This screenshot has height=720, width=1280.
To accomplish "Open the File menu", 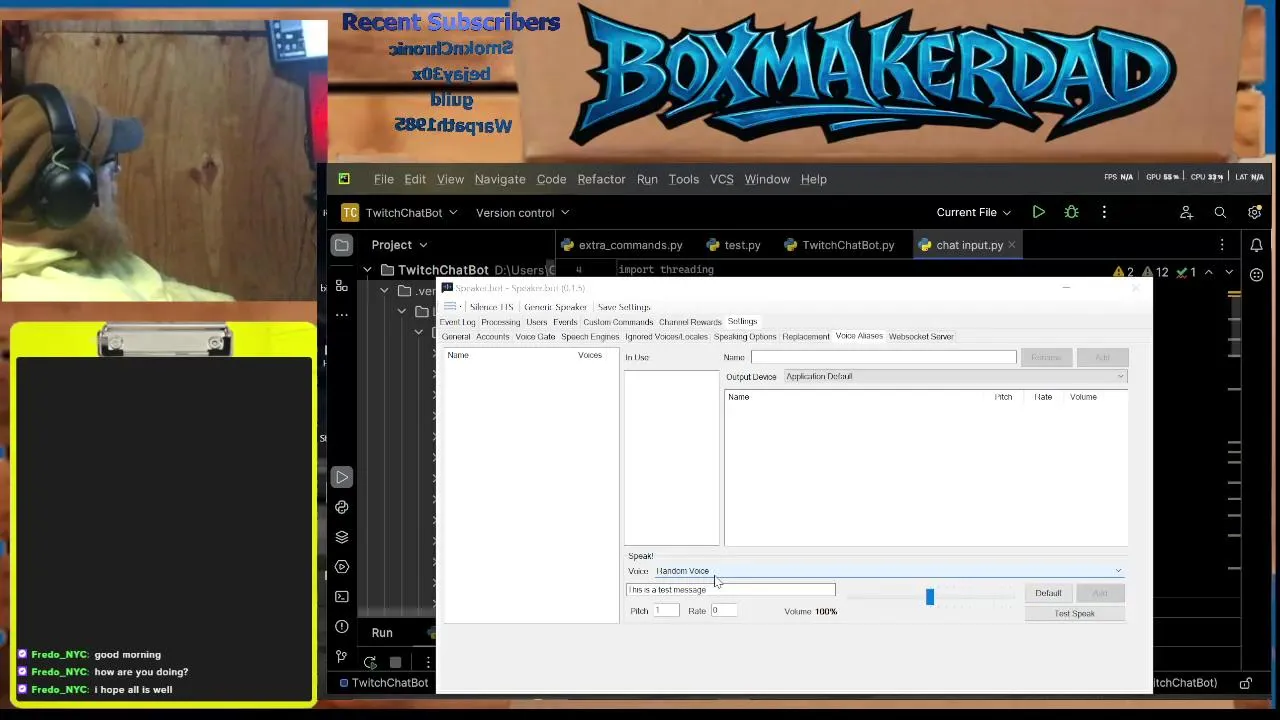I will (384, 179).
